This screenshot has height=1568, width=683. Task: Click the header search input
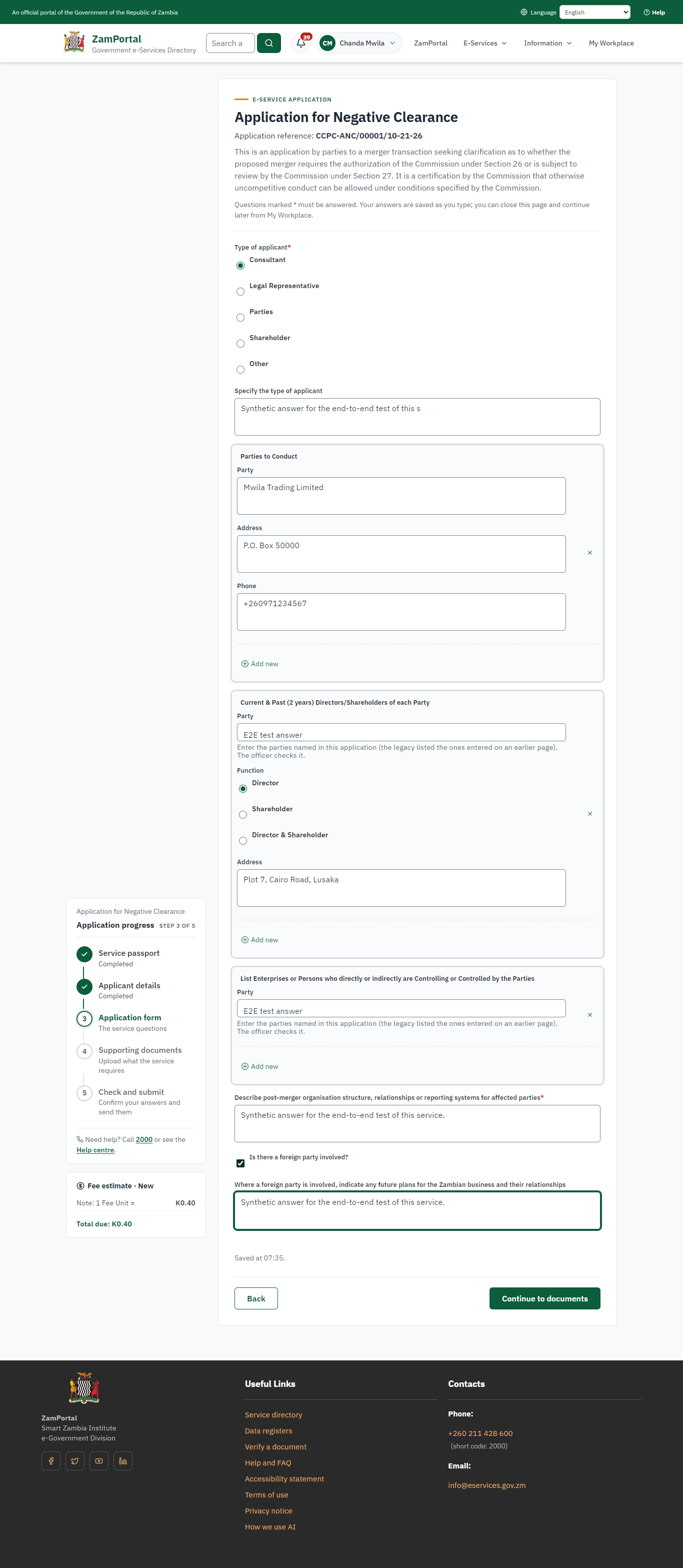[x=230, y=43]
